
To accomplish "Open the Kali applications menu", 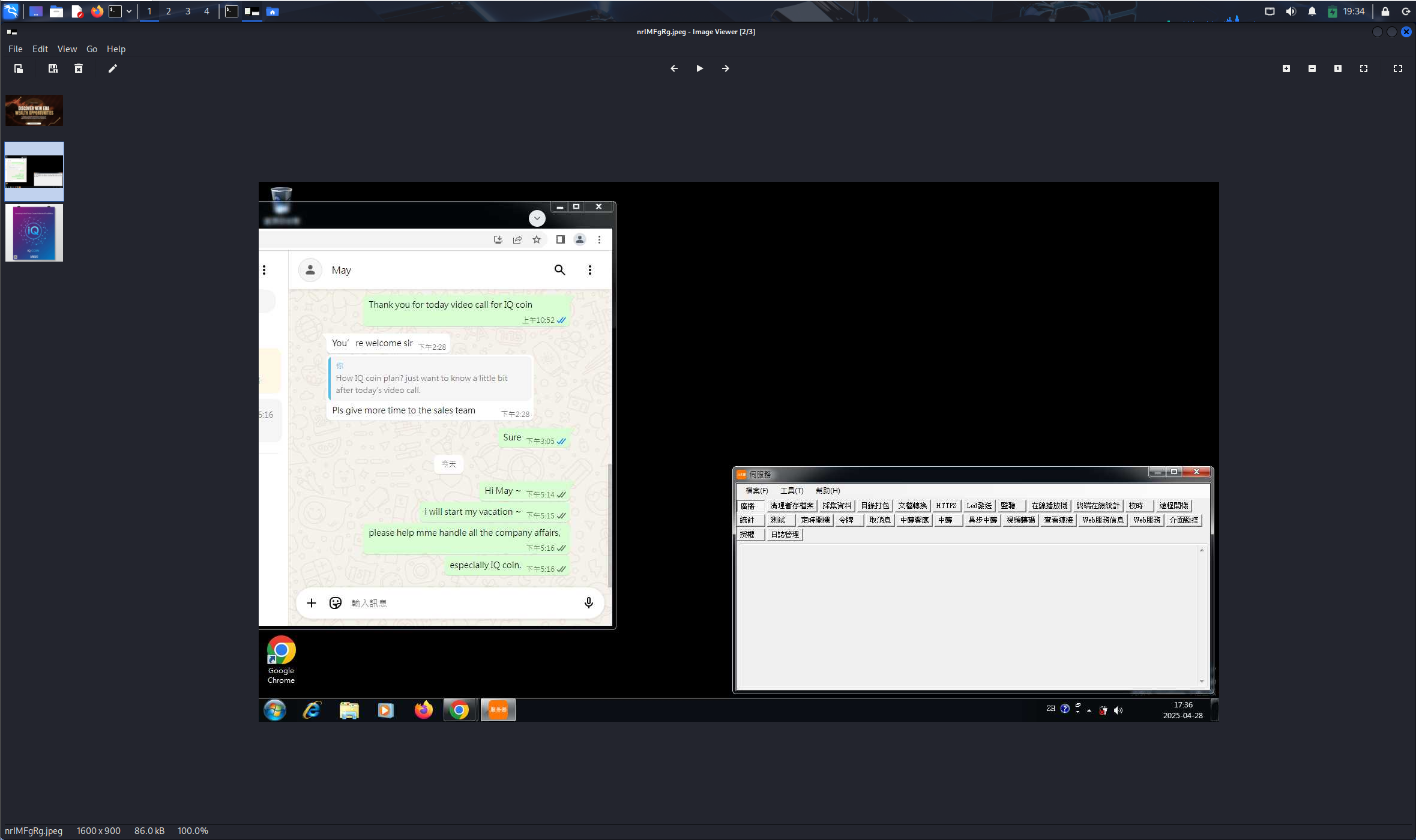I will point(11,11).
